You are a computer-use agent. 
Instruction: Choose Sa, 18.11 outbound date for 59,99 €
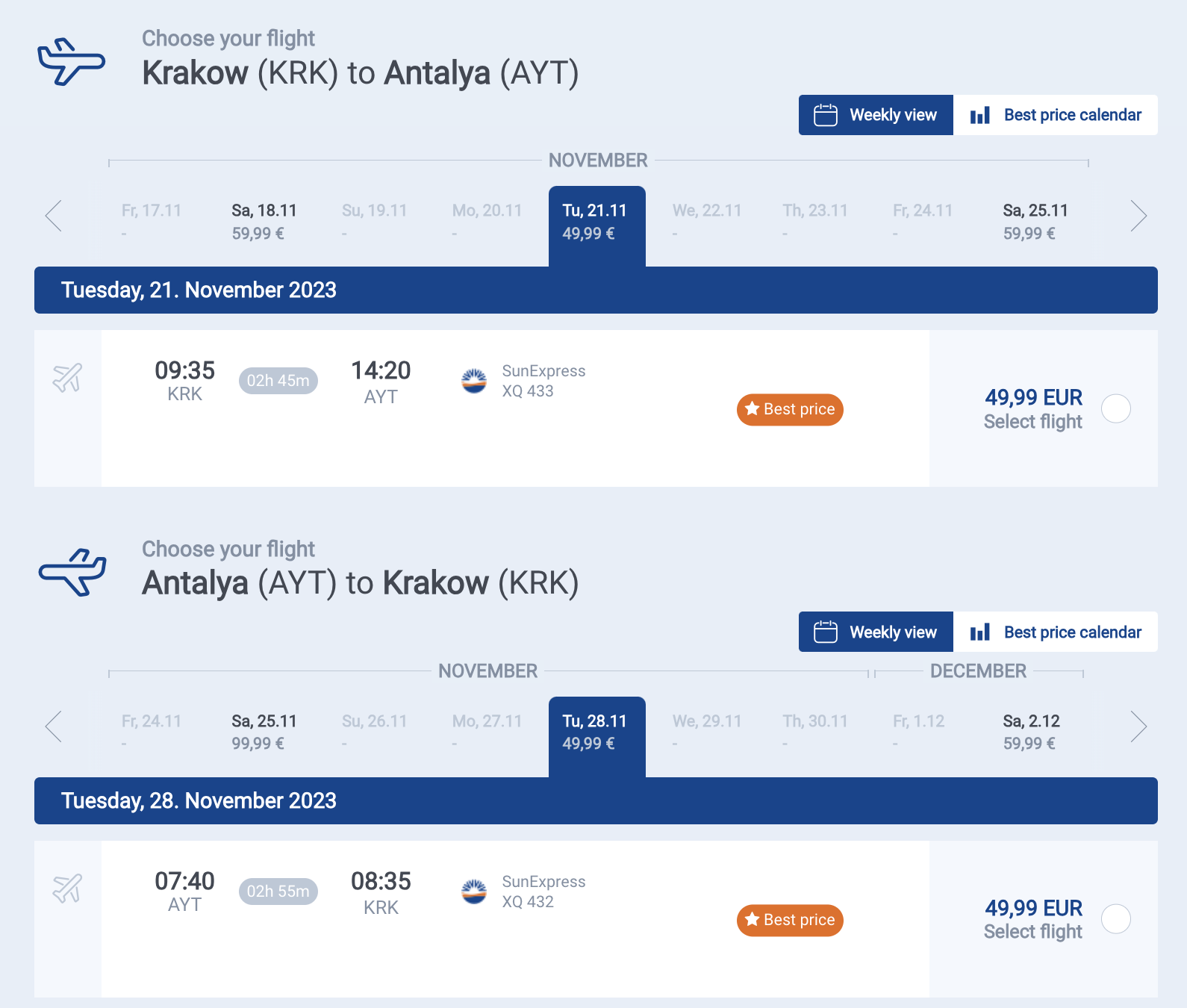[x=265, y=222]
